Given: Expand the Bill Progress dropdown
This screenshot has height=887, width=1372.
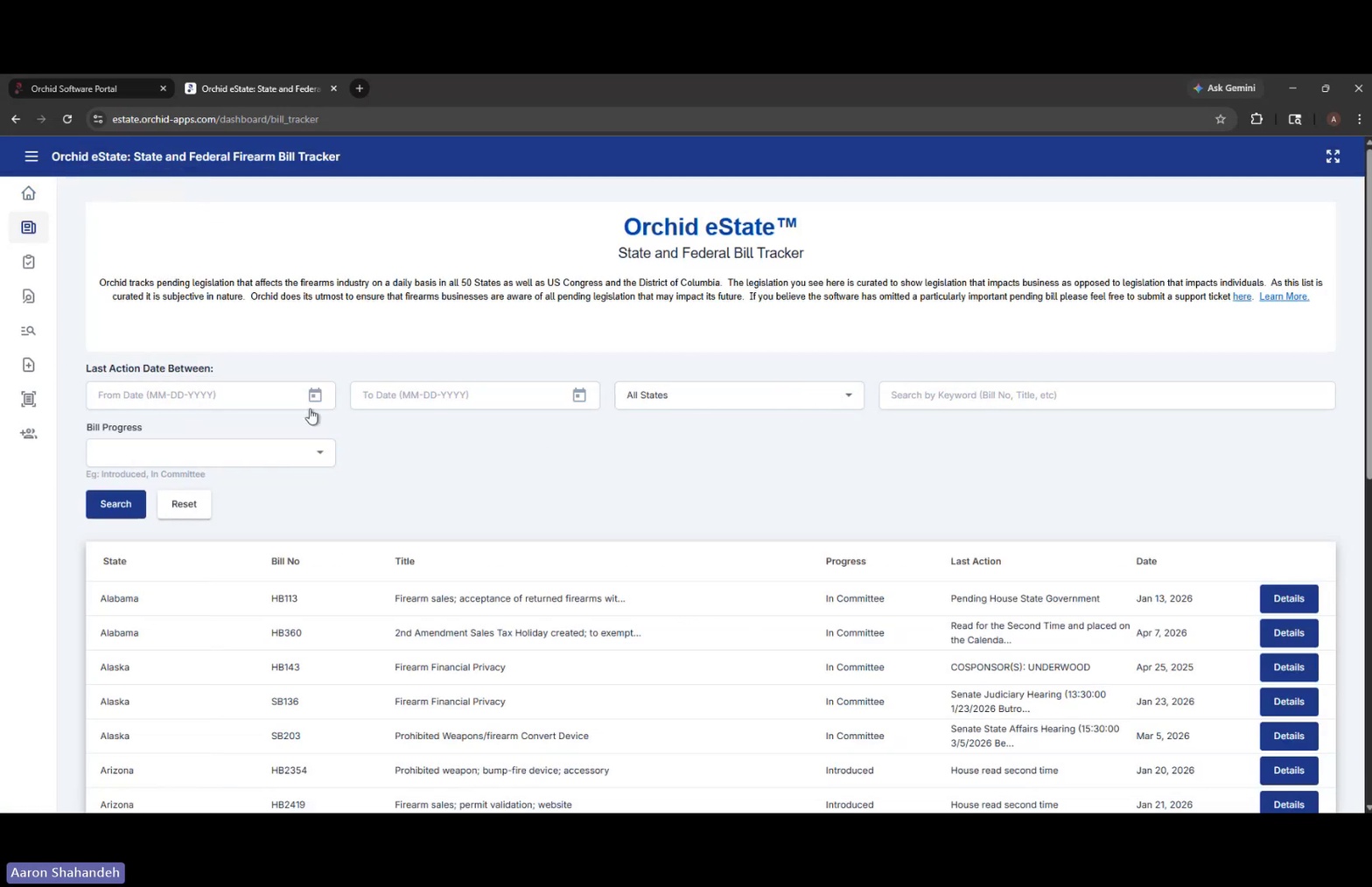Looking at the screenshot, I should (211, 452).
